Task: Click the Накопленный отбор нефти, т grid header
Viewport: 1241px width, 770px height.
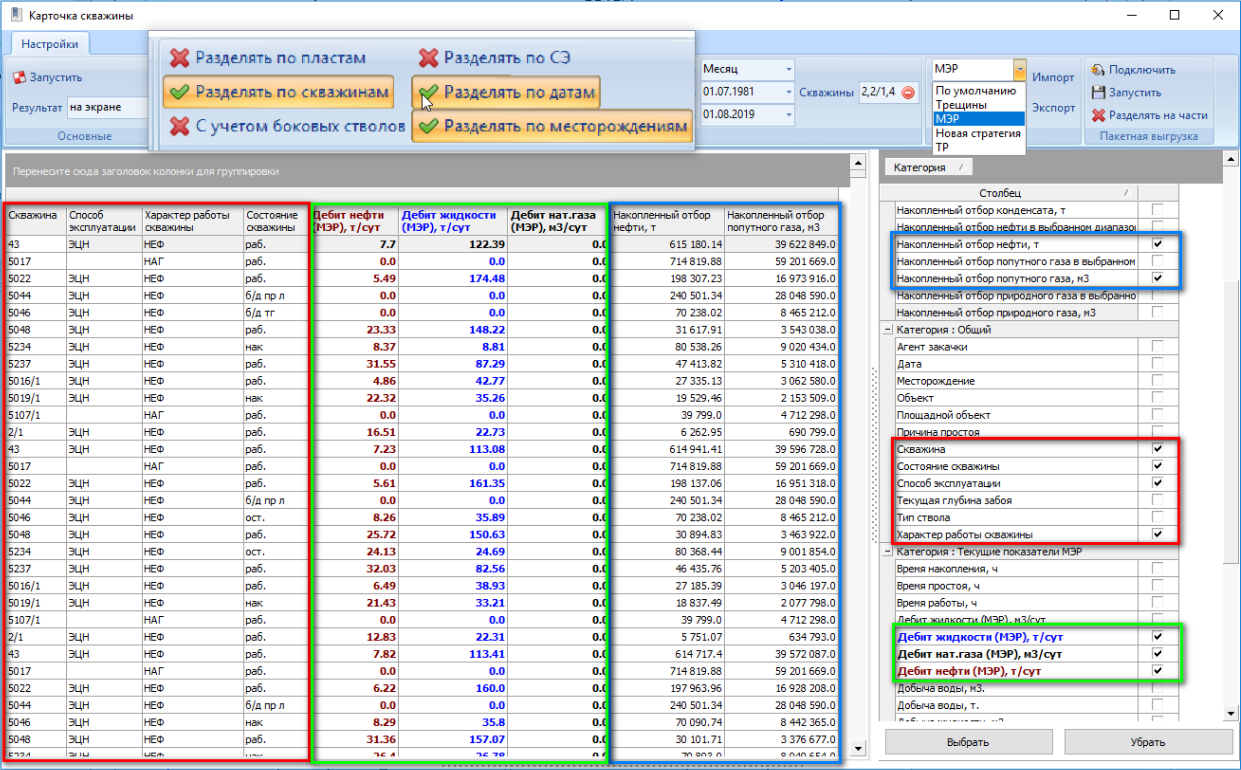Action: point(667,220)
